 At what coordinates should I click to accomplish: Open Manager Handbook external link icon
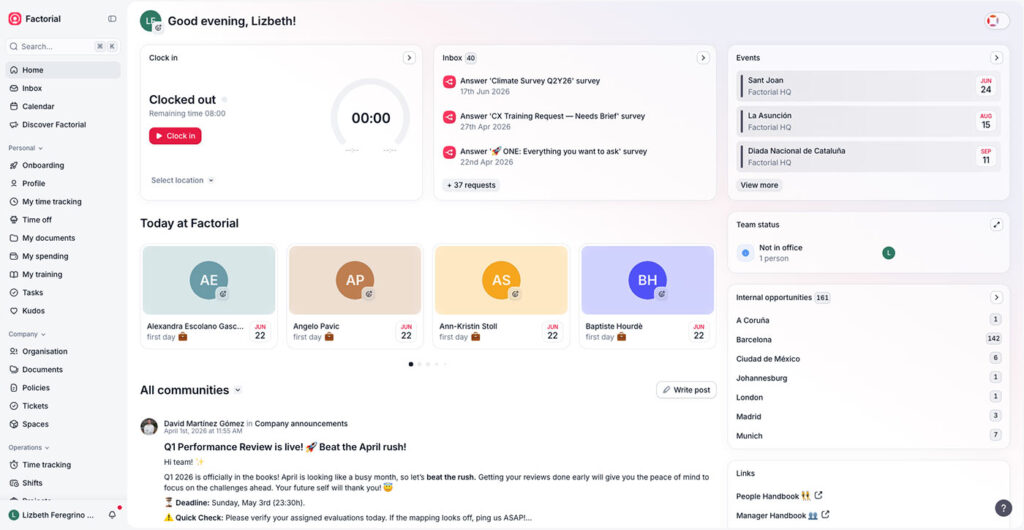[x=825, y=515]
